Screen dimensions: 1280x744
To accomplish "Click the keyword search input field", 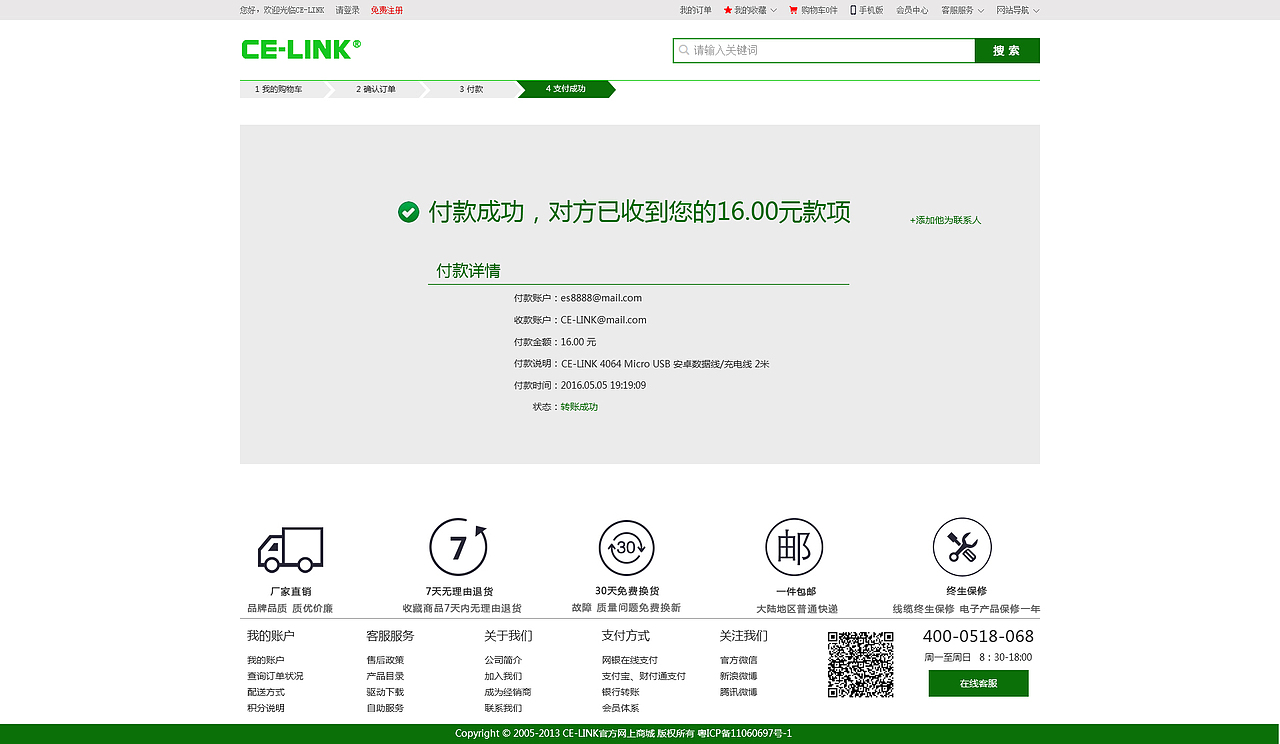I will tap(824, 50).
